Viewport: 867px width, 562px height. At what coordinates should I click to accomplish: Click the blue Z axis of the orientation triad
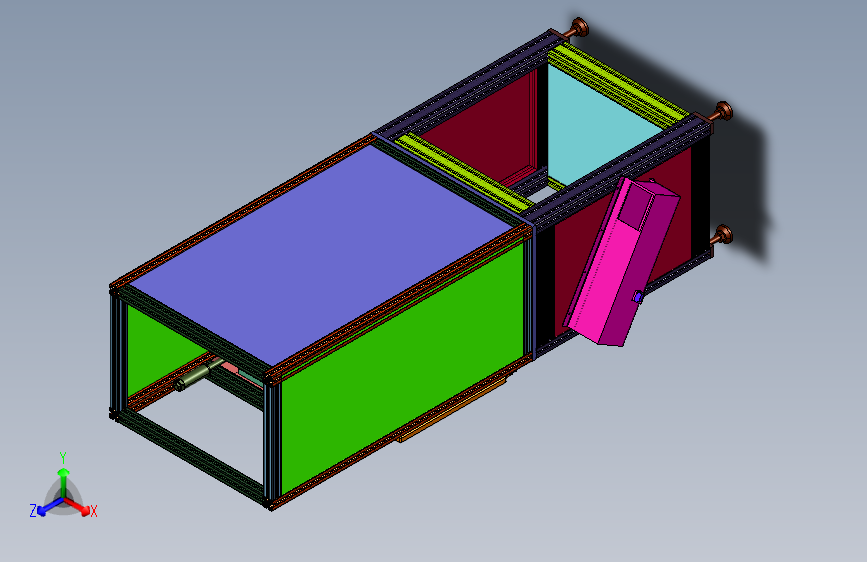pos(51,506)
